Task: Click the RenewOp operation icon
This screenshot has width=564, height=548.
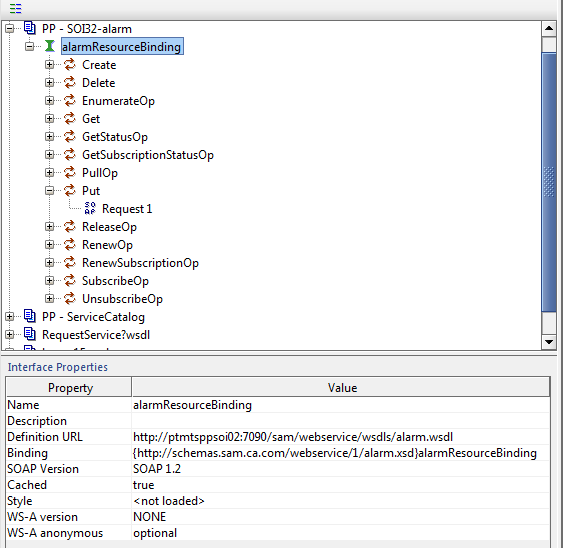Action: tap(70, 244)
